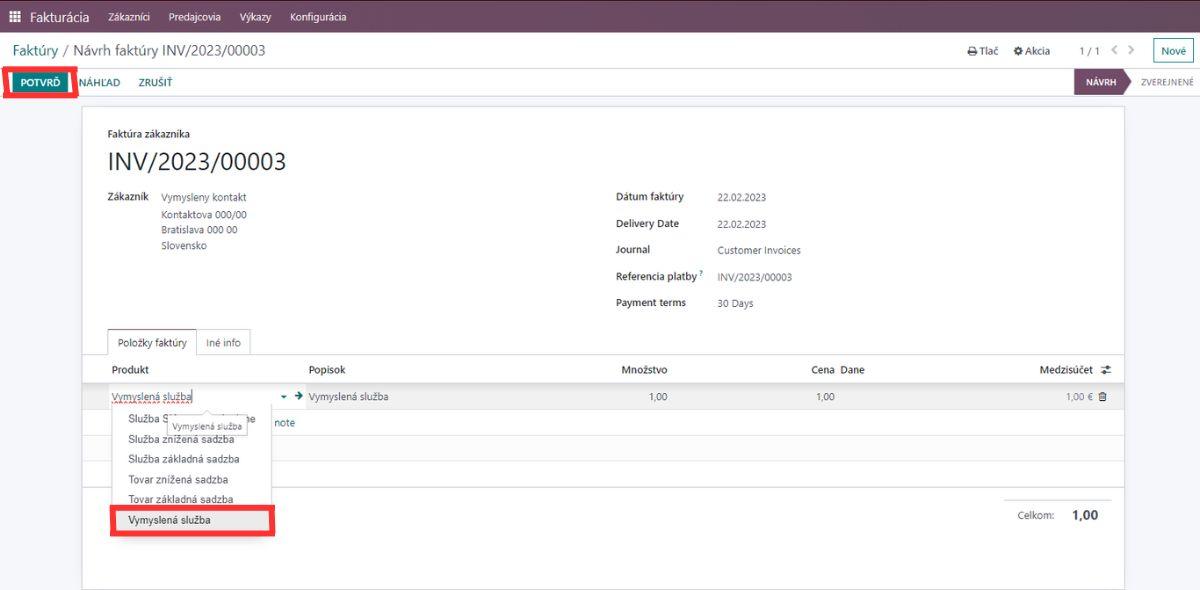Select Vymyslená služba from dropdown list
Image resolution: width=1200 pixels, height=590 pixels.
[x=170, y=520]
